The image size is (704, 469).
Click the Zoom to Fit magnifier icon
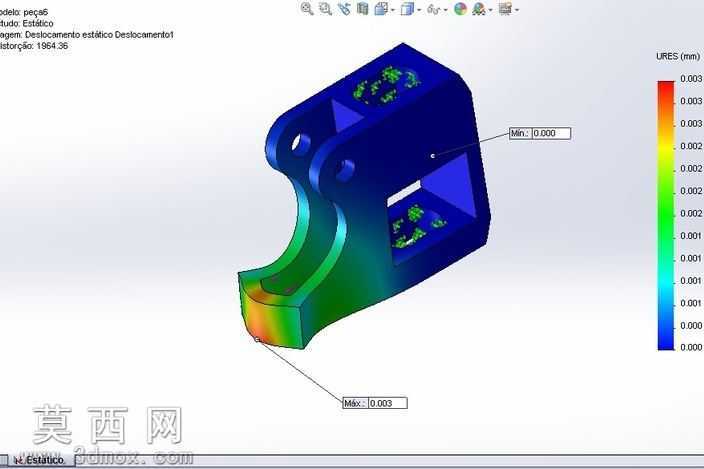point(307,9)
